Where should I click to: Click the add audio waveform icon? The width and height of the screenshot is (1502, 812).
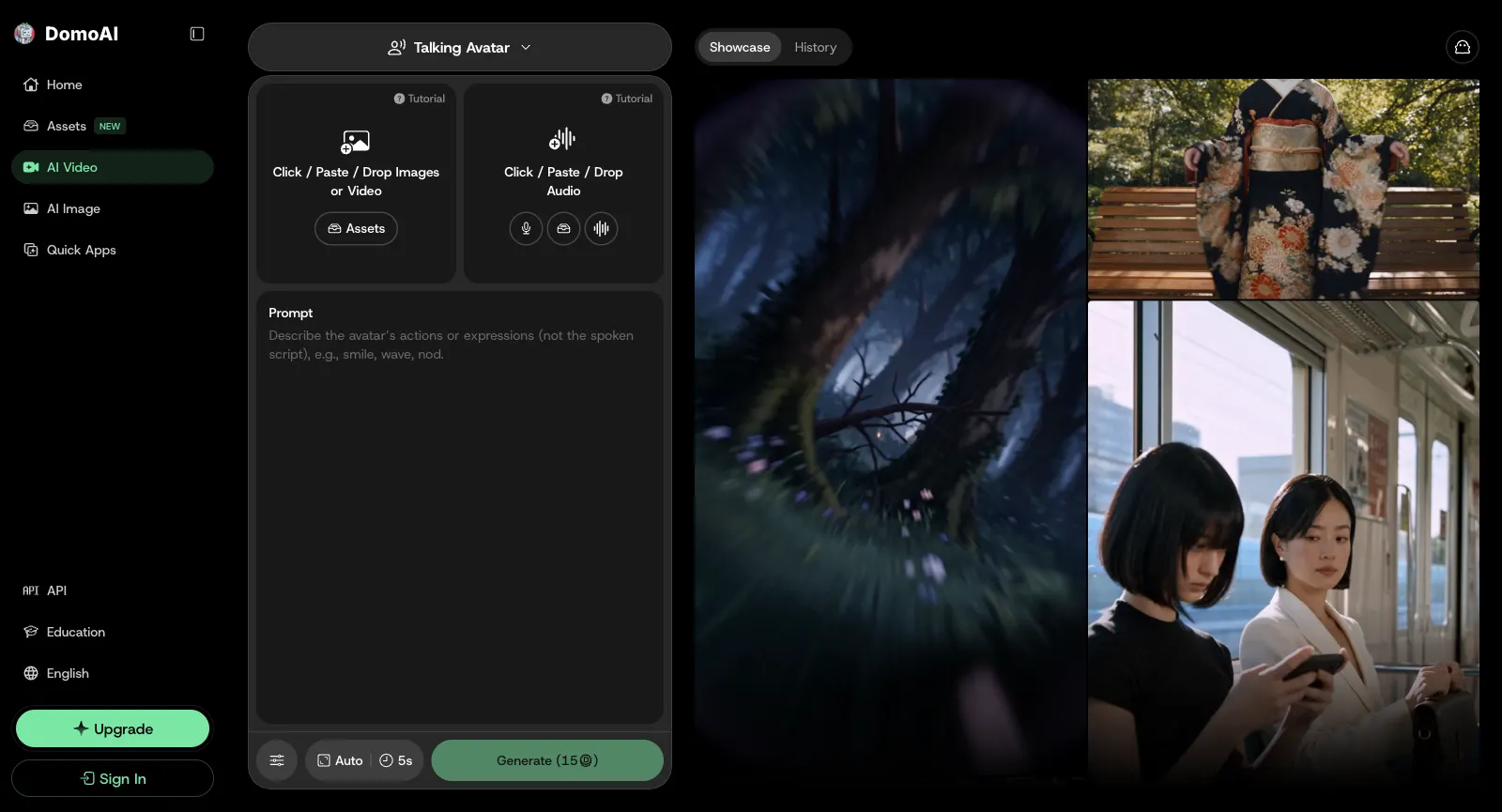pyautogui.click(x=563, y=140)
